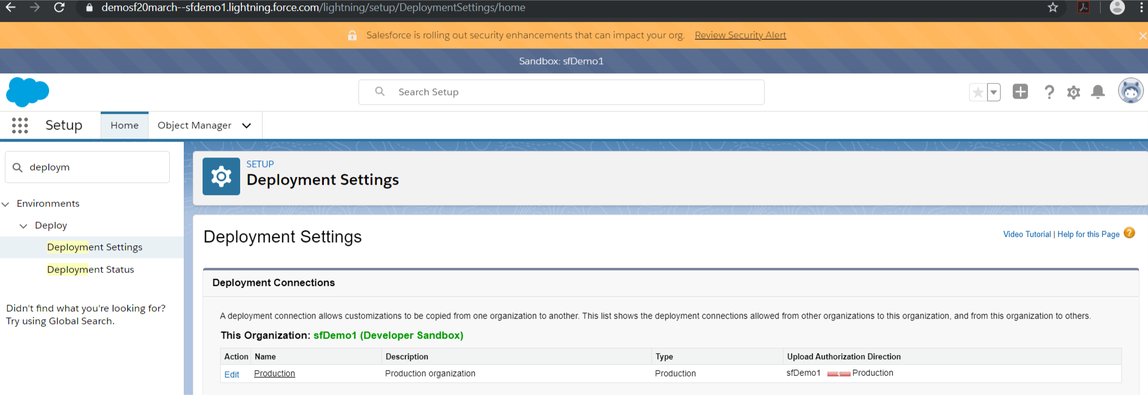Expand the Object Manager tab chevron
1148x395 pixels.
tap(247, 126)
